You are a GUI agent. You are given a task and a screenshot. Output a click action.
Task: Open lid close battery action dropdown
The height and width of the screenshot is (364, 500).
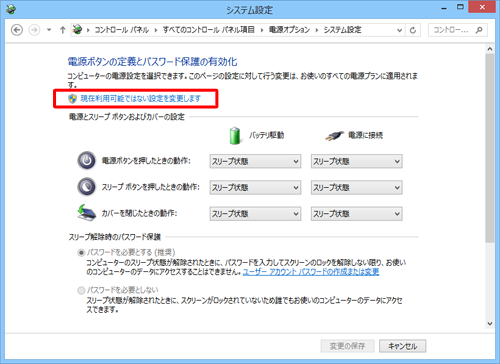[x=255, y=214]
